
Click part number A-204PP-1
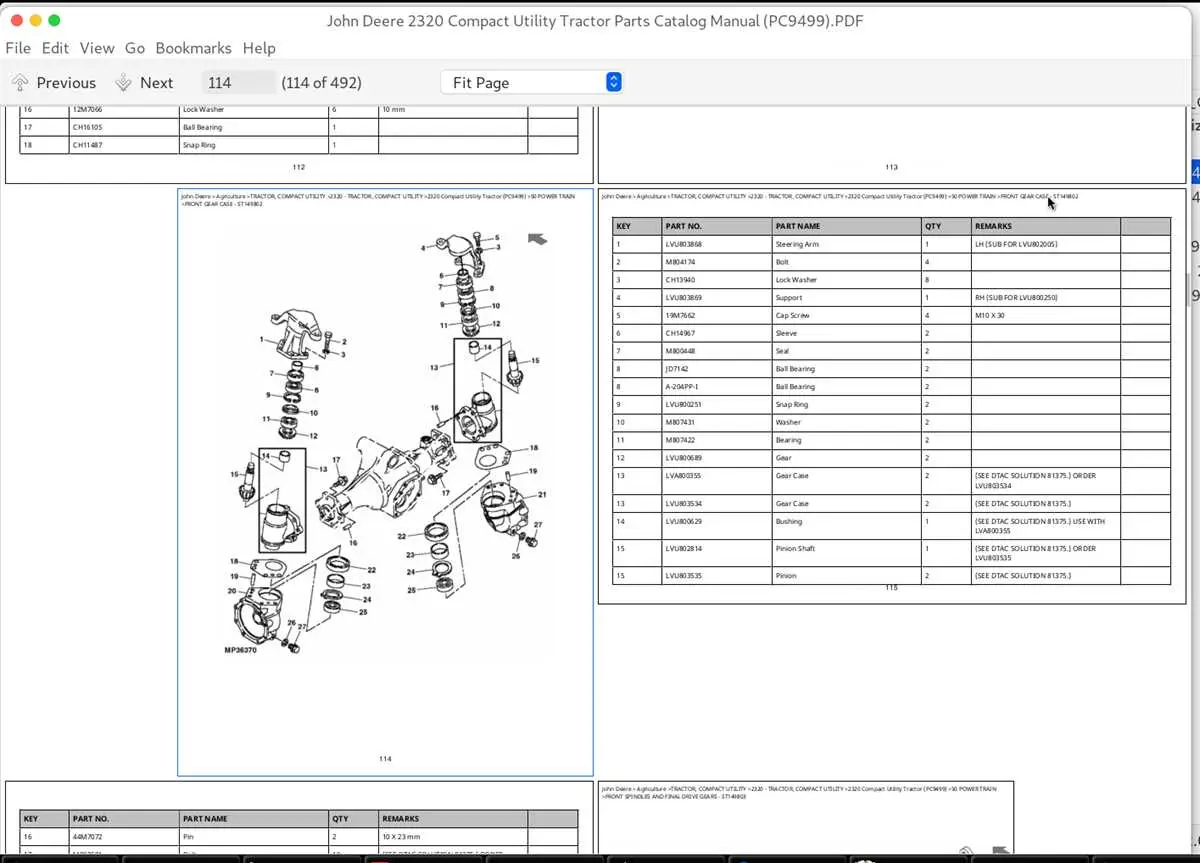point(682,387)
